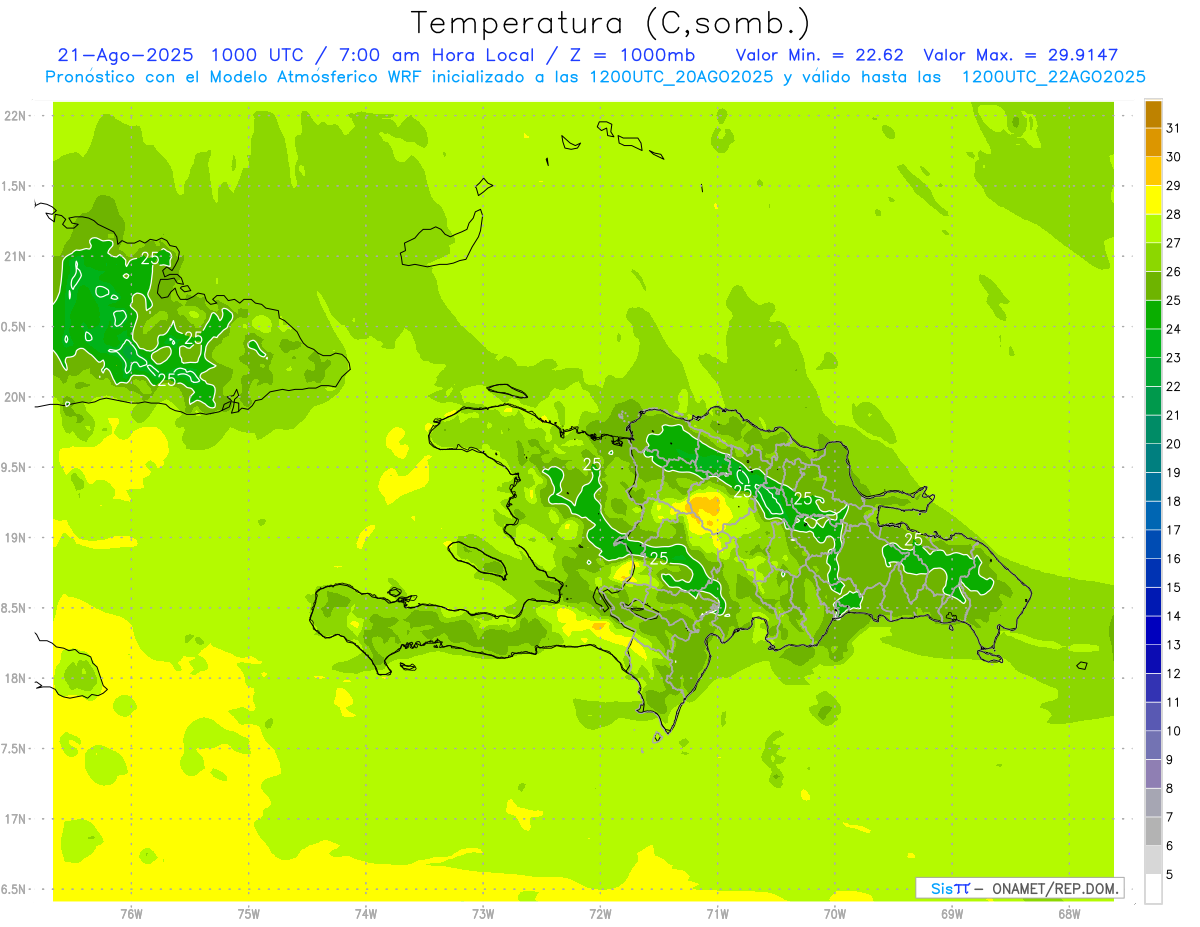The image size is (1200, 927).
Task: Click the legend value 28
Action: pyautogui.click(x=1173, y=214)
